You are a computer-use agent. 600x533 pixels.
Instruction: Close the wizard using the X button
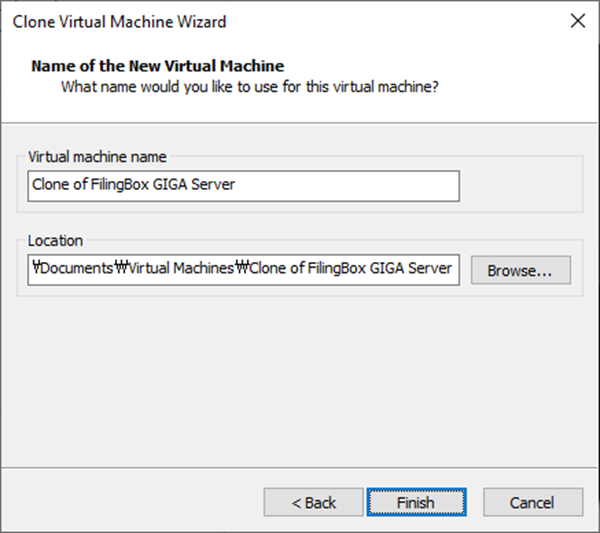(577, 20)
